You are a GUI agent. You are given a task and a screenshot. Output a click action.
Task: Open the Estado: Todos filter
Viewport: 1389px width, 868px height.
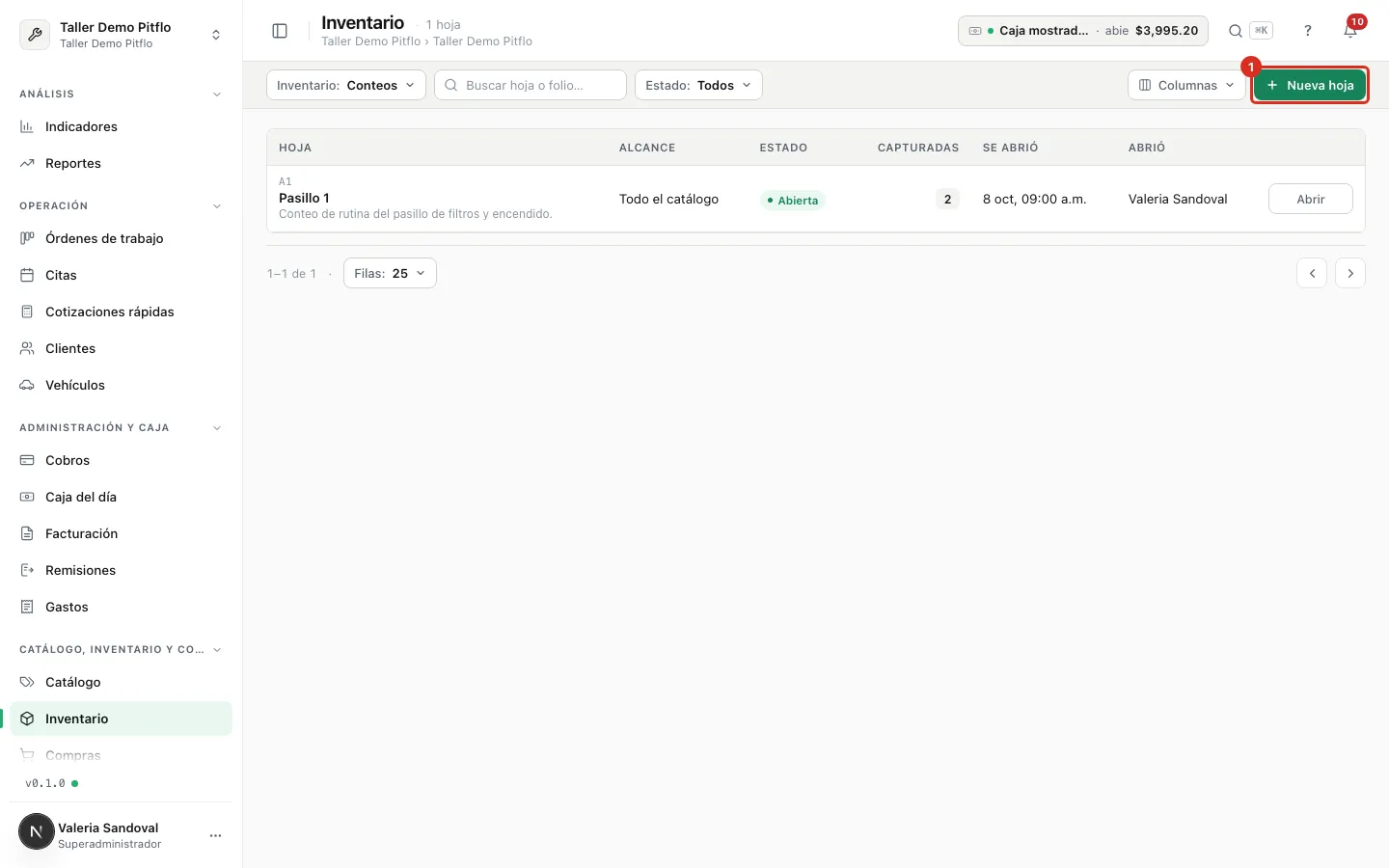(x=698, y=85)
